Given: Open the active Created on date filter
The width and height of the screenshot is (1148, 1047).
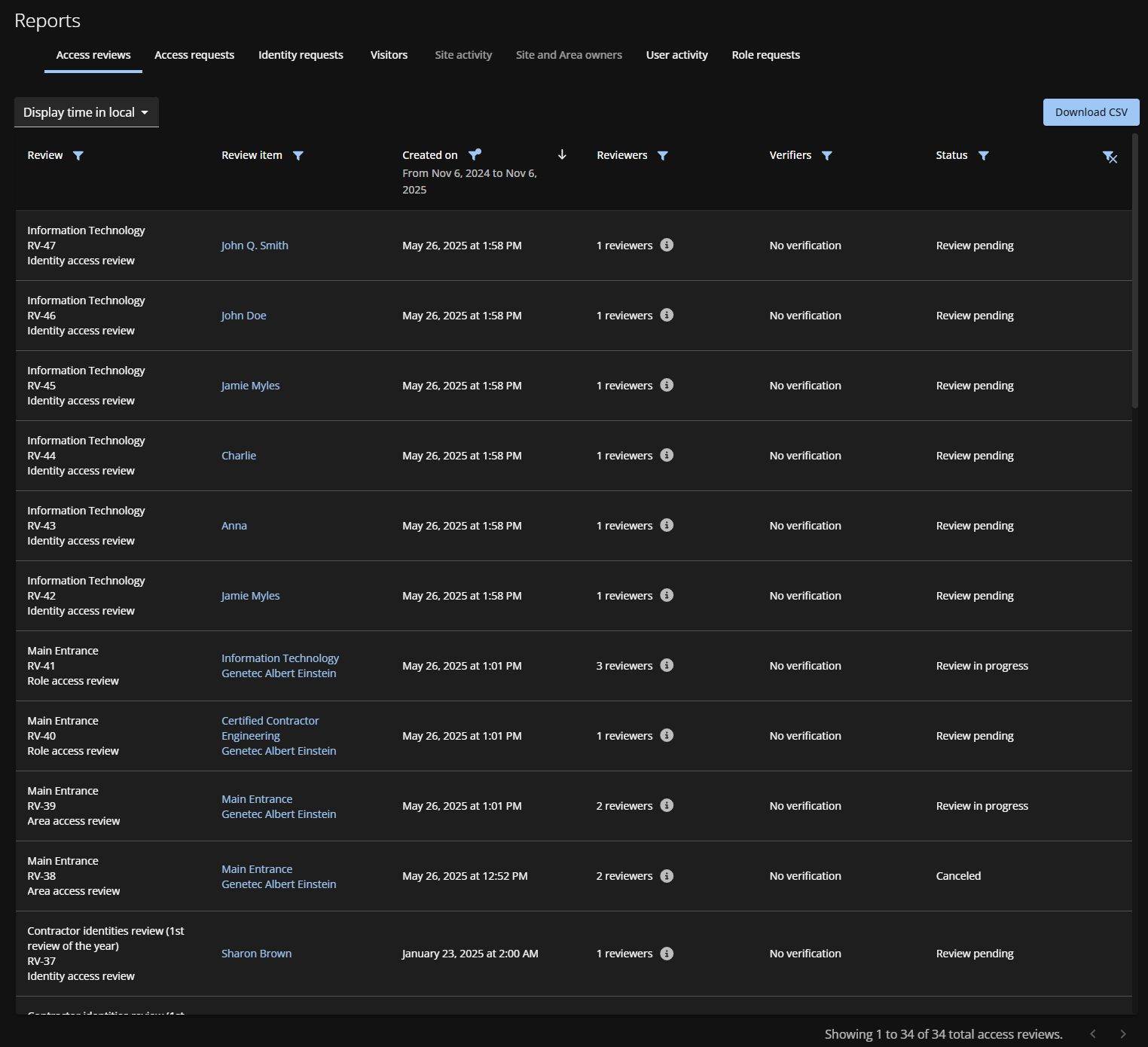Looking at the screenshot, I should point(475,155).
